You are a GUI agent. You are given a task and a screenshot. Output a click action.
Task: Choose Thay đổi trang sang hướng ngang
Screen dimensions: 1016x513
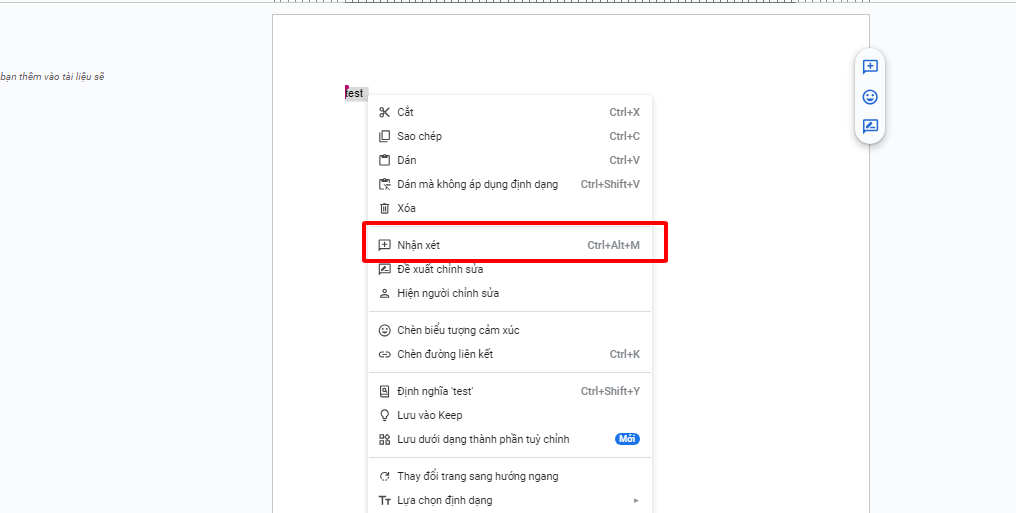[477, 476]
